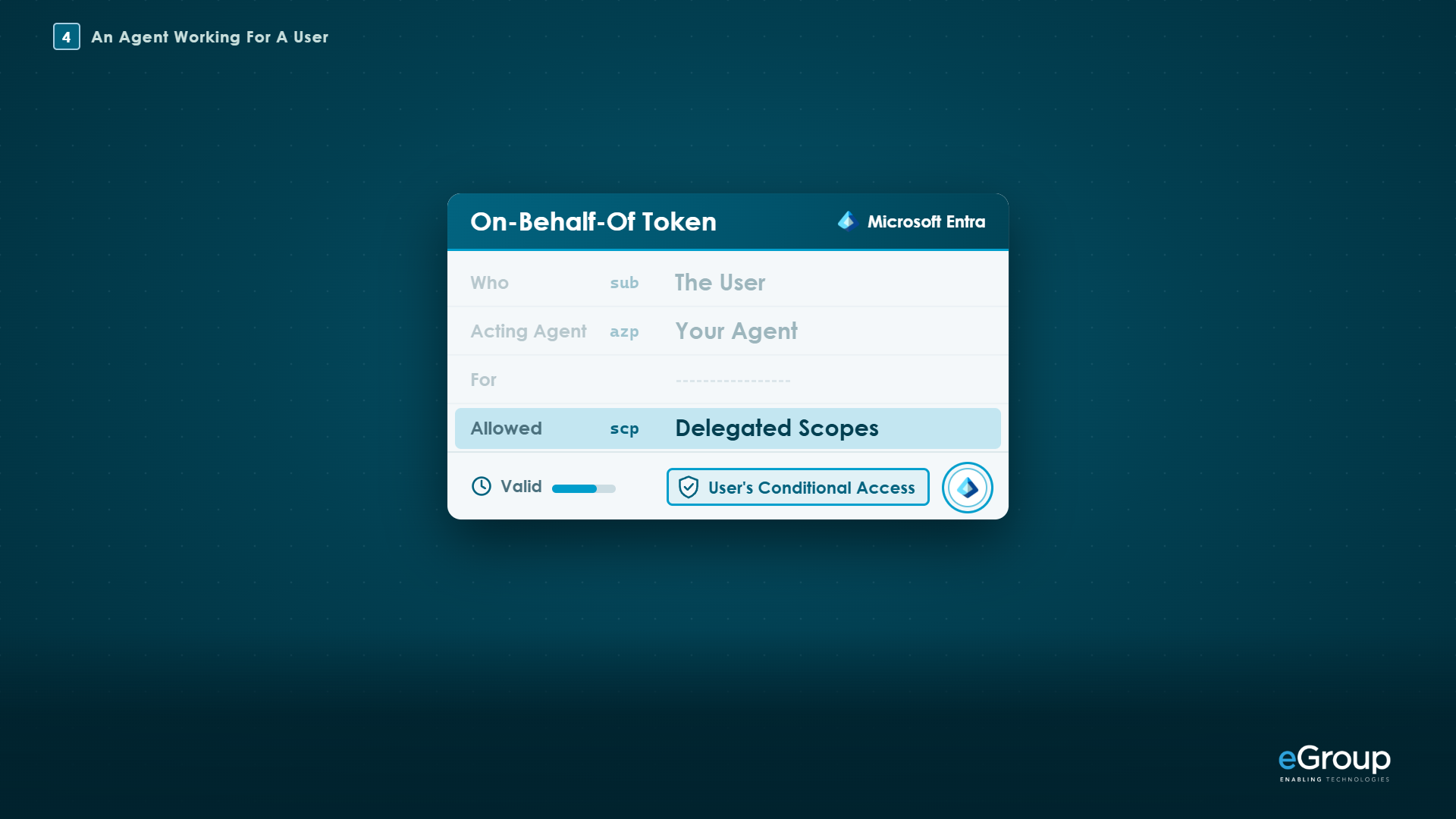Screen dimensions: 1456x819
Task: Click the Microsoft Entra logo in header
Action: point(847,221)
